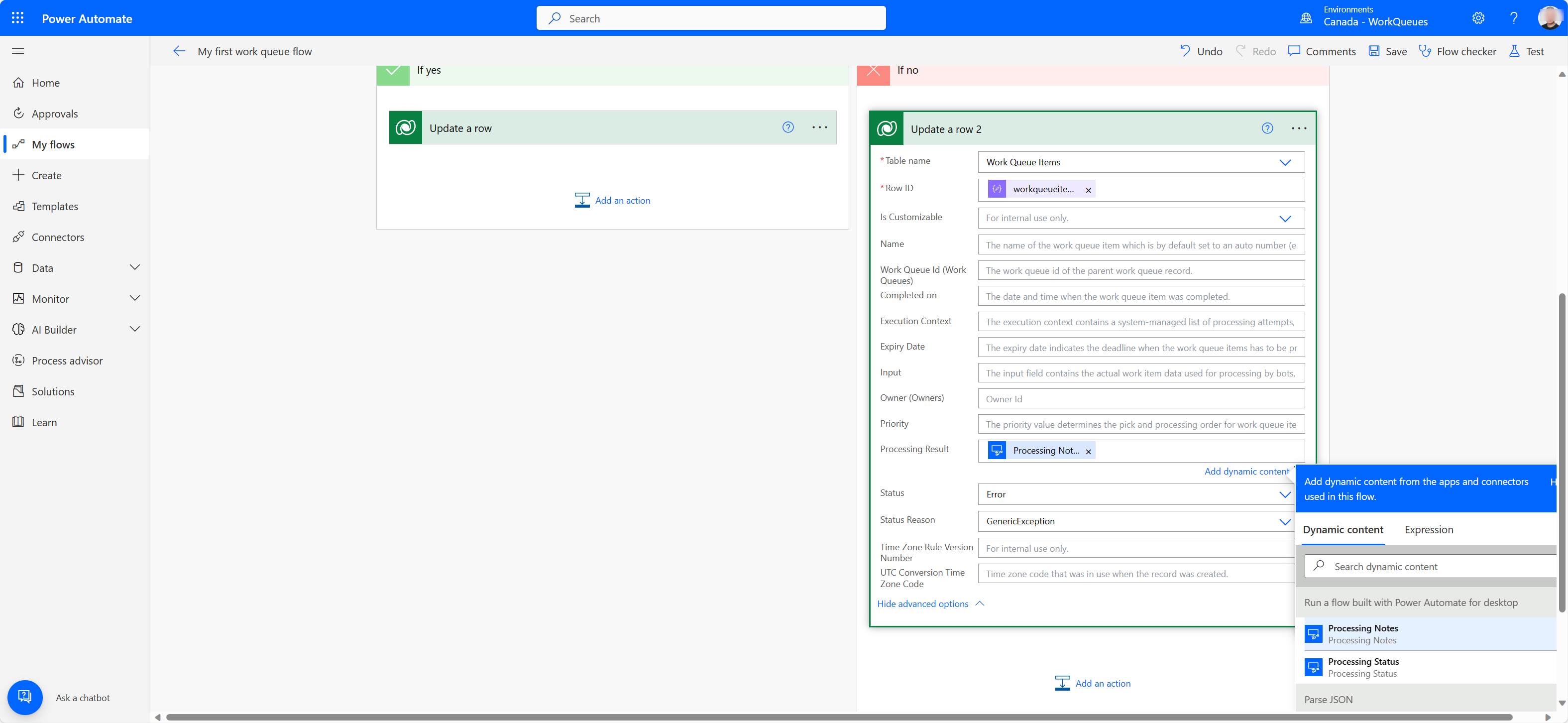Screen dimensions: 1568x723
Task: Open help for the Update a row action
Action: point(787,127)
